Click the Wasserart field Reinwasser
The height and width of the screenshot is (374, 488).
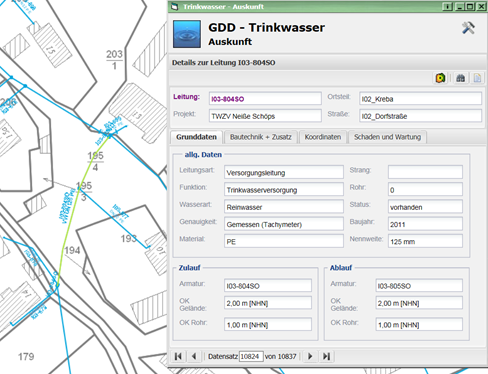click(284, 207)
